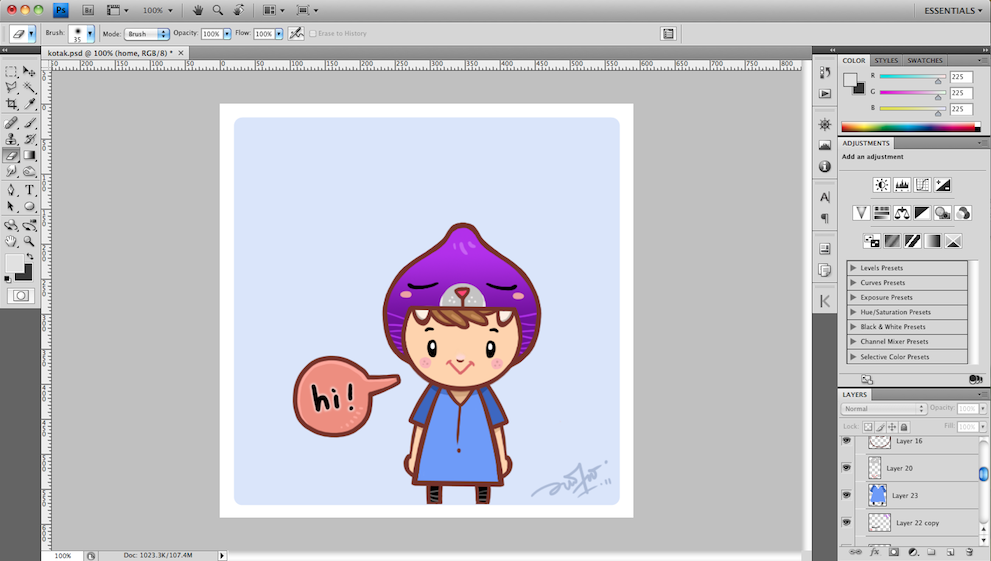Add a Photo Filter adjustment
This screenshot has width=991, height=561.
pos(942,213)
